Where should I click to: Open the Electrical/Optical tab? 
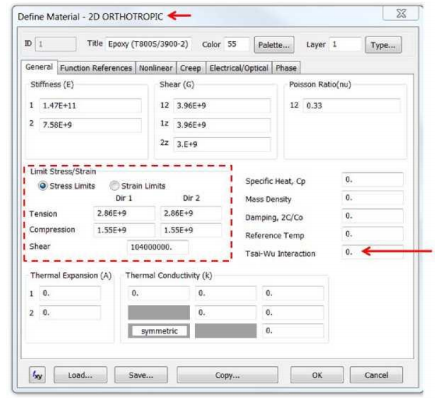pyautogui.click(x=239, y=68)
